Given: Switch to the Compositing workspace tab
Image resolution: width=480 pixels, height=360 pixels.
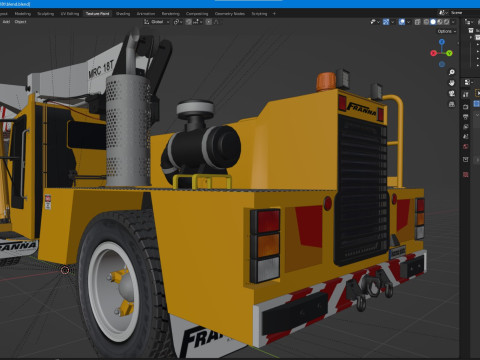Looking at the screenshot, I should click(197, 14).
